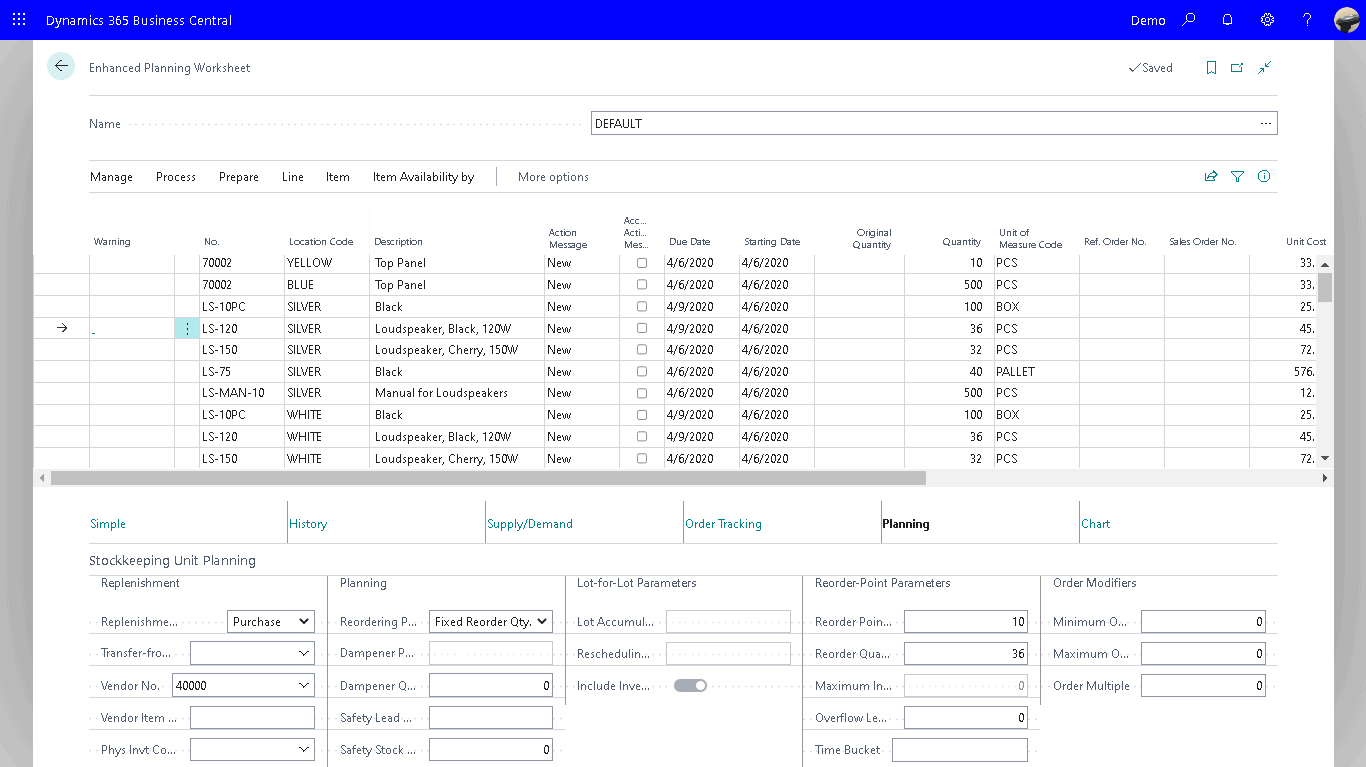This screenshot has width=1366, height=767.
Task: Expand the Reordering Policy dropdown
Action: 491,622
